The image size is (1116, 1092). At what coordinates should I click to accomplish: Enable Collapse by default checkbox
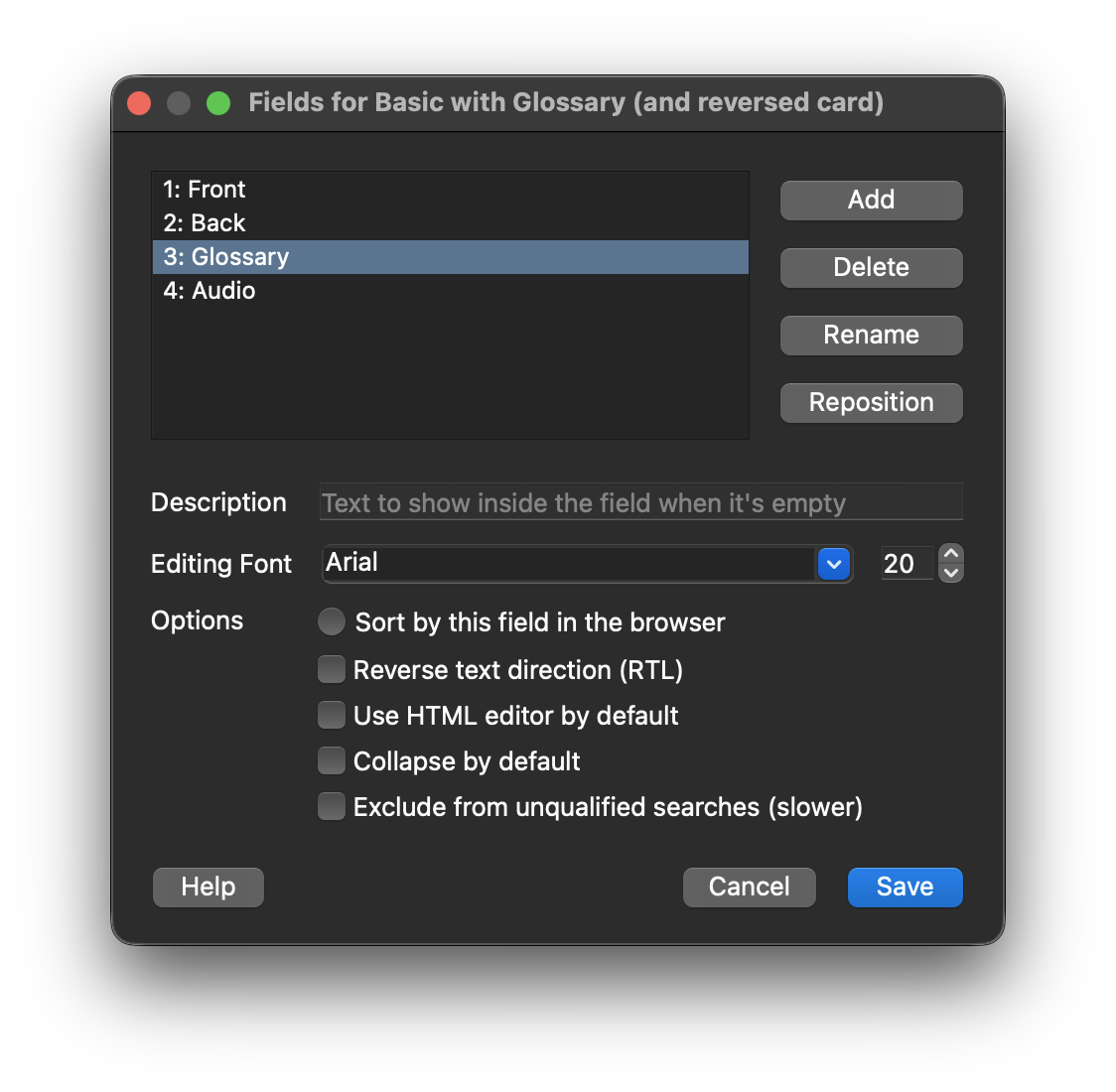pos(332,761)
